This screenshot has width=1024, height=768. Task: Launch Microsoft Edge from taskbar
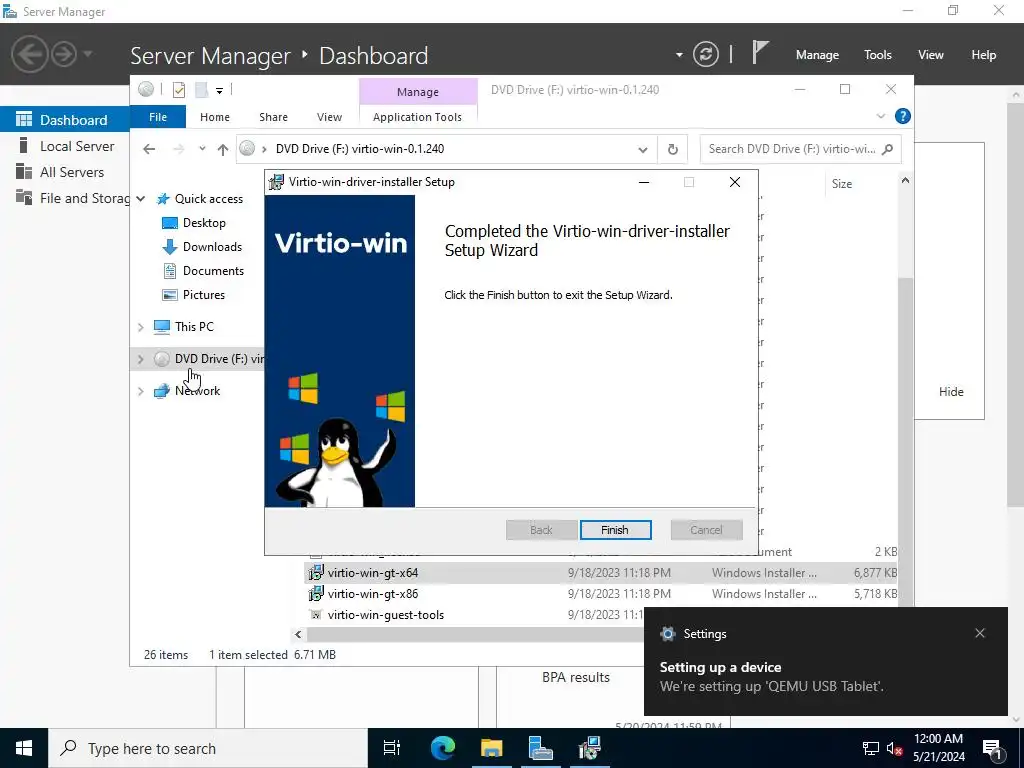(x=442, y=748)
